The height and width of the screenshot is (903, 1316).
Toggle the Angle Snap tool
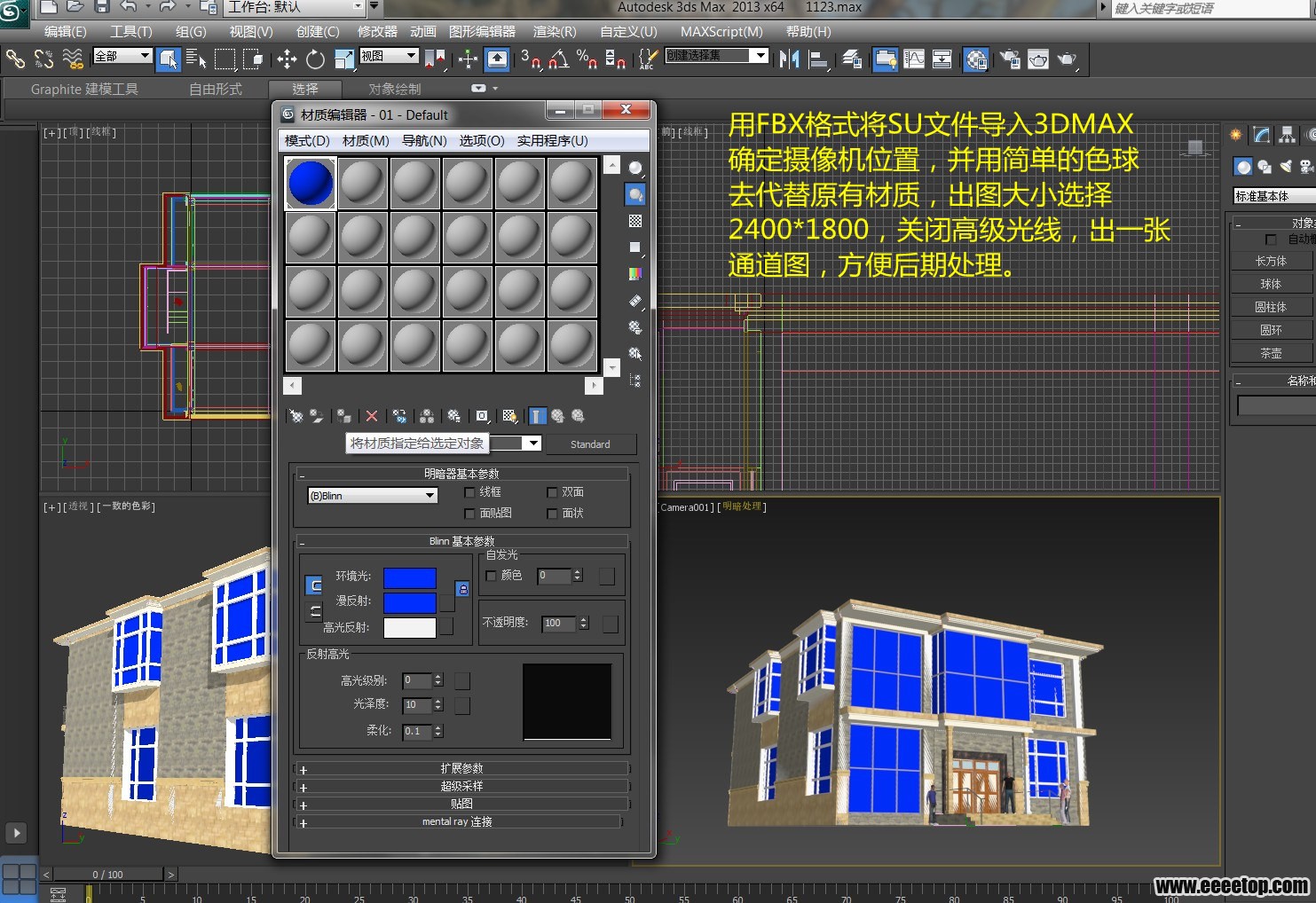pyautogui.click(x=559, y=59)
